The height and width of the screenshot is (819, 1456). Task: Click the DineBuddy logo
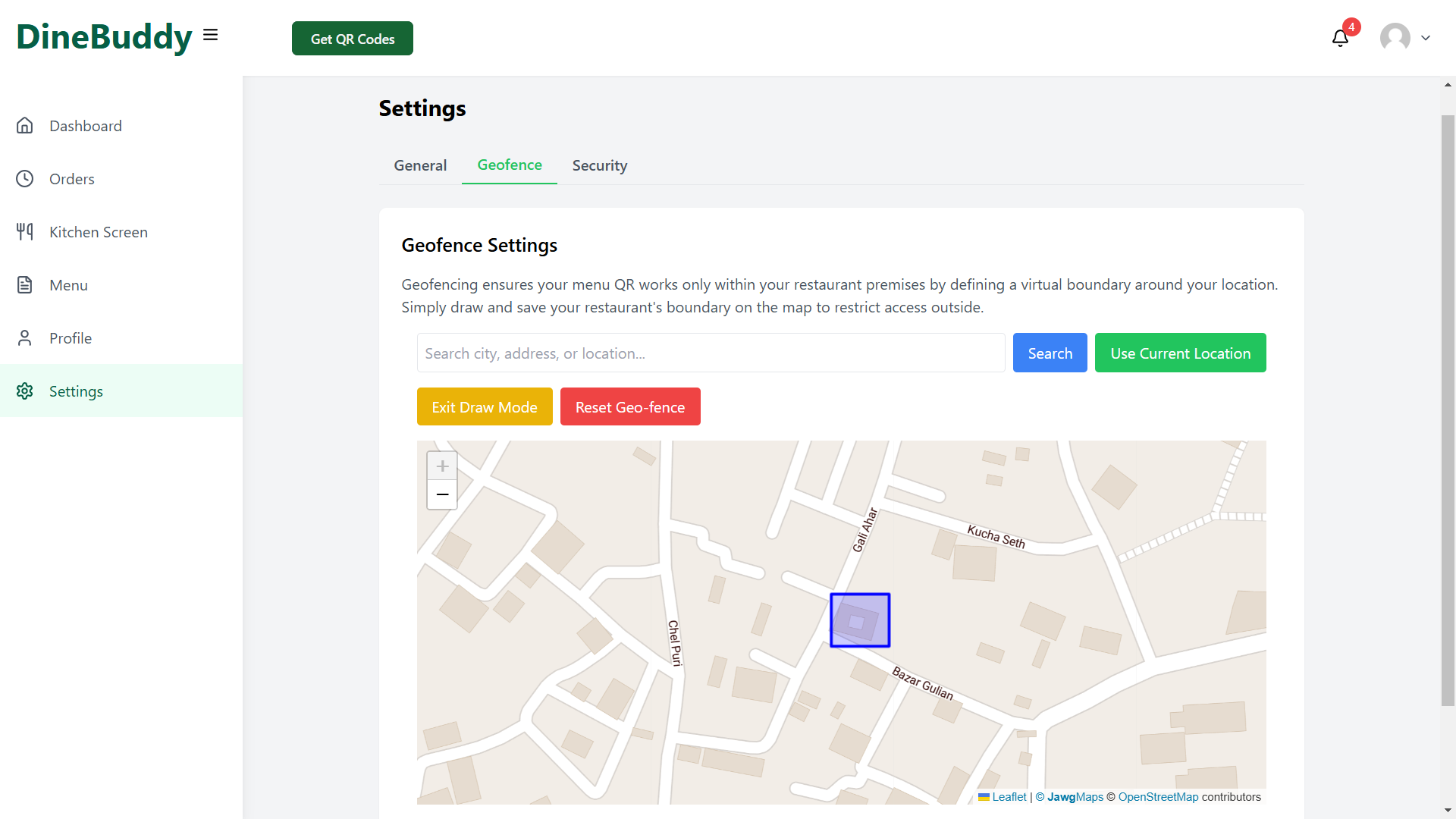(105, 36)
